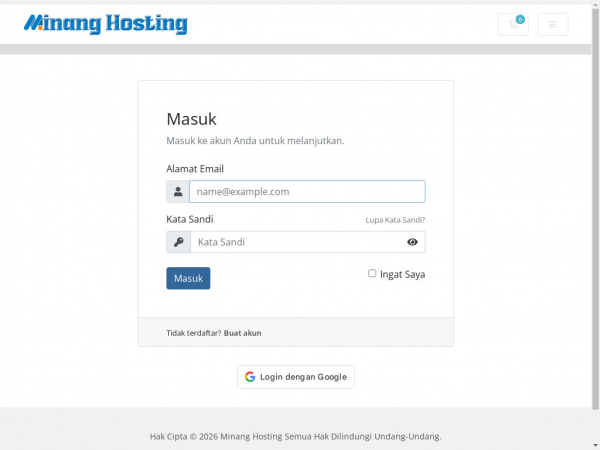Screen dimensions: 600x450
Task: Tick the Ingat Saya checkbox
Action: pyautogui.click(x=372, y=273)
